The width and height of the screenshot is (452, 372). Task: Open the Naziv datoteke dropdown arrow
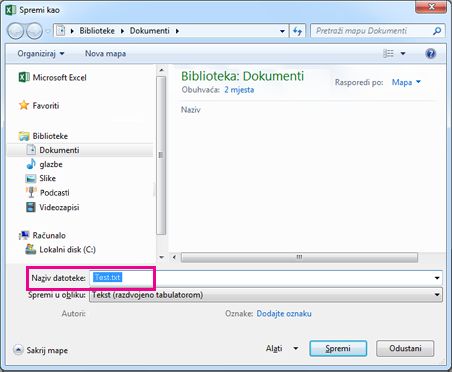(x=437, y=278)
